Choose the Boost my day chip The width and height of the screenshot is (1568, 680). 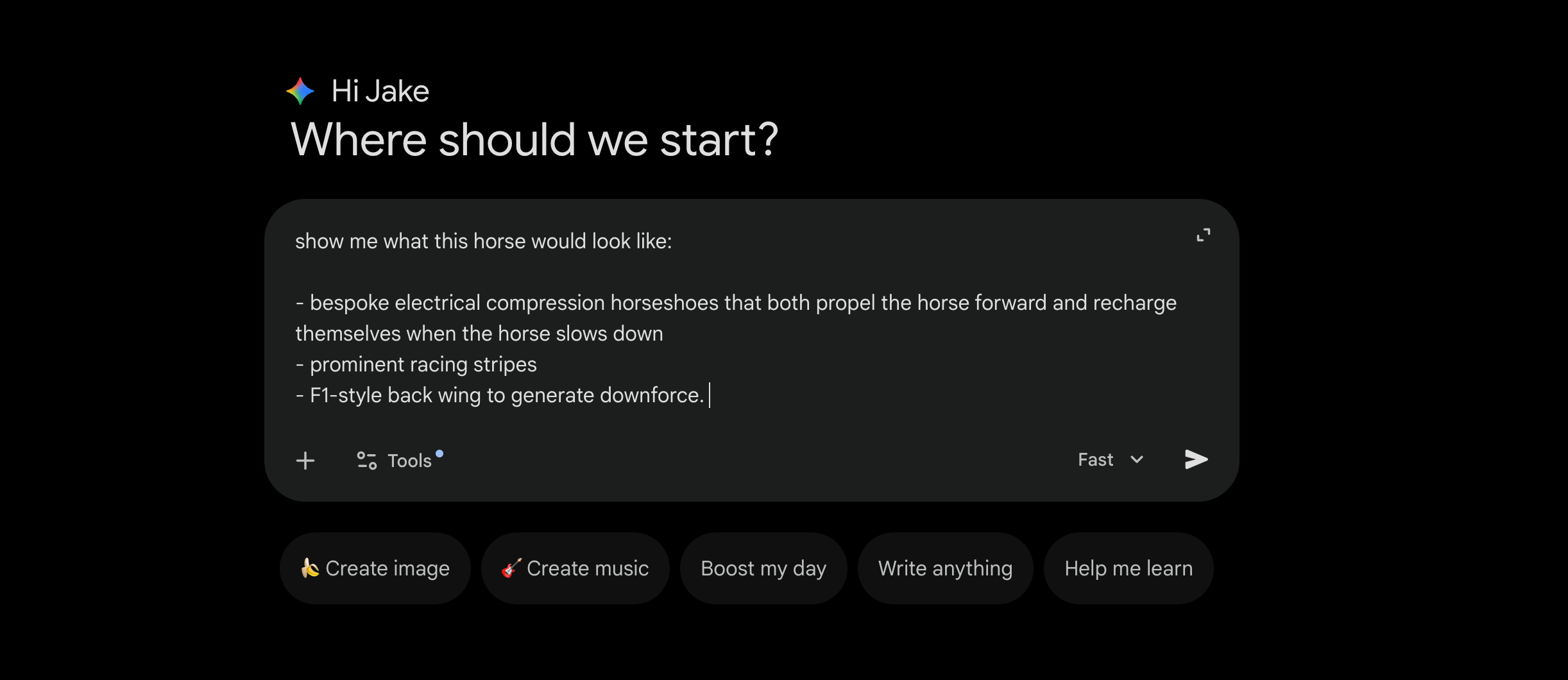(x=763, y=568)
